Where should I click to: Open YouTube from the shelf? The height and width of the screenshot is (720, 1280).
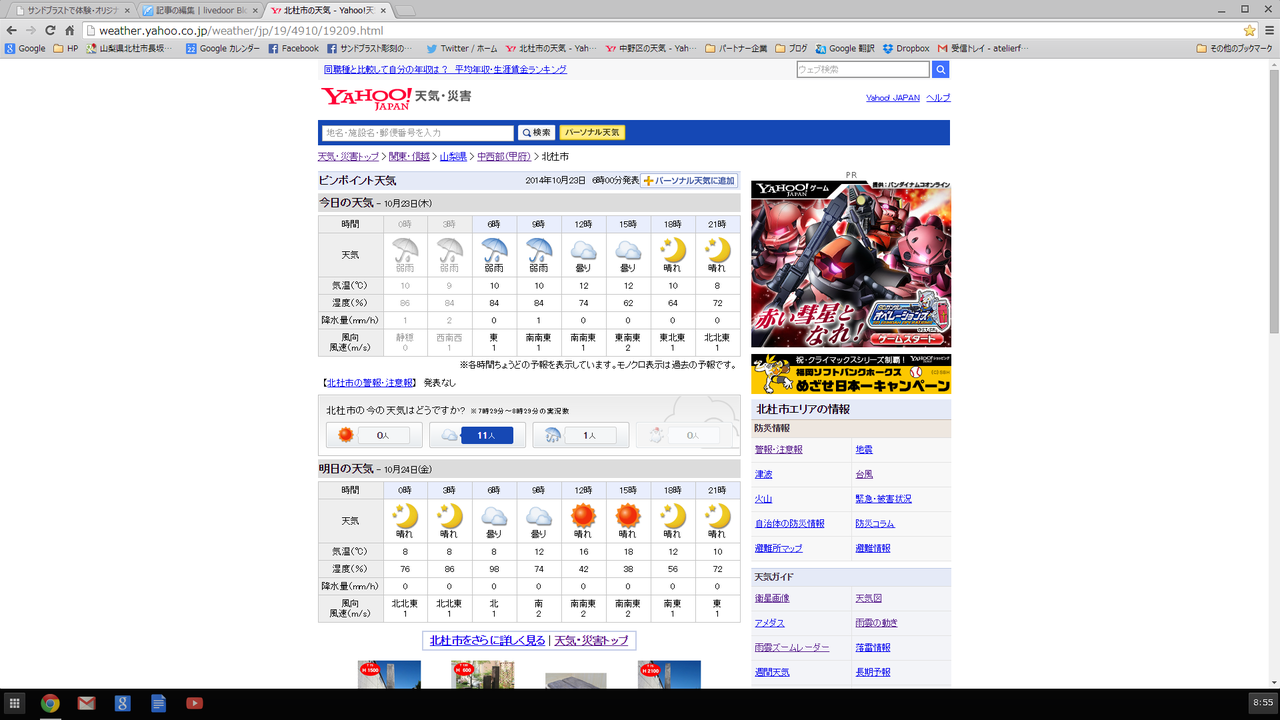point(194,703)
